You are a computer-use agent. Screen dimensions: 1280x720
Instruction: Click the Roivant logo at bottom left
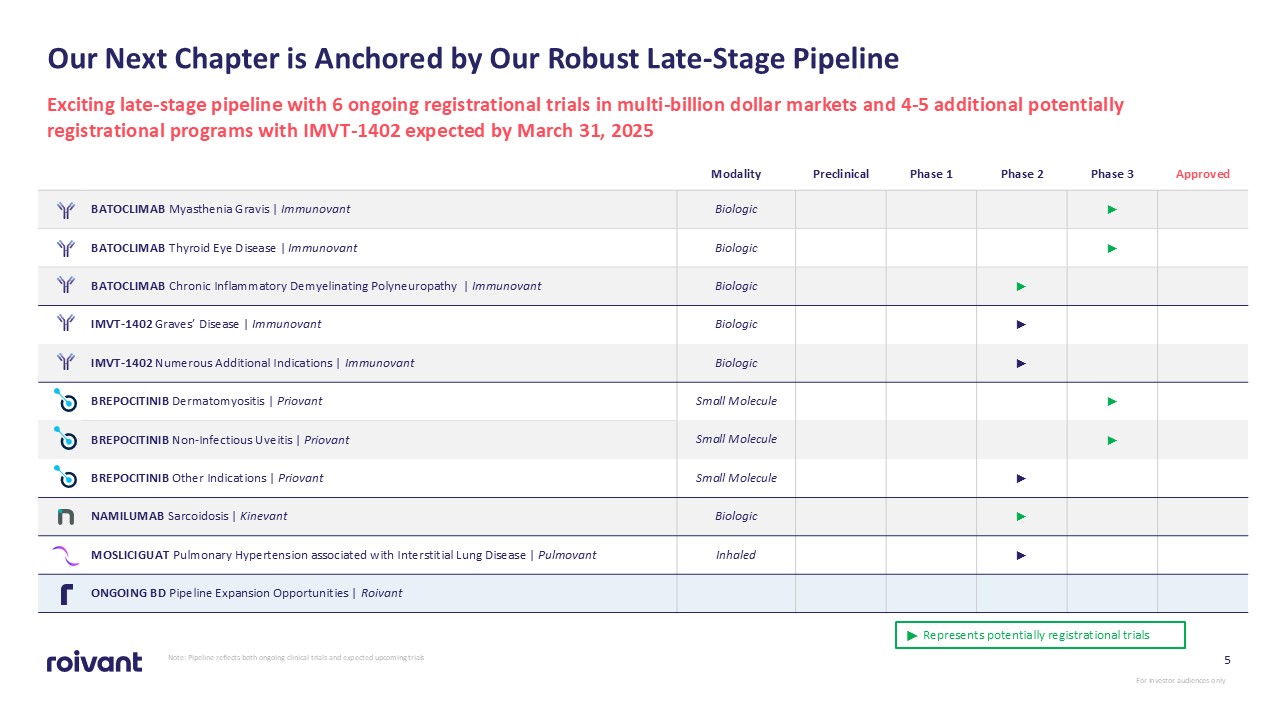coord(95,661)
